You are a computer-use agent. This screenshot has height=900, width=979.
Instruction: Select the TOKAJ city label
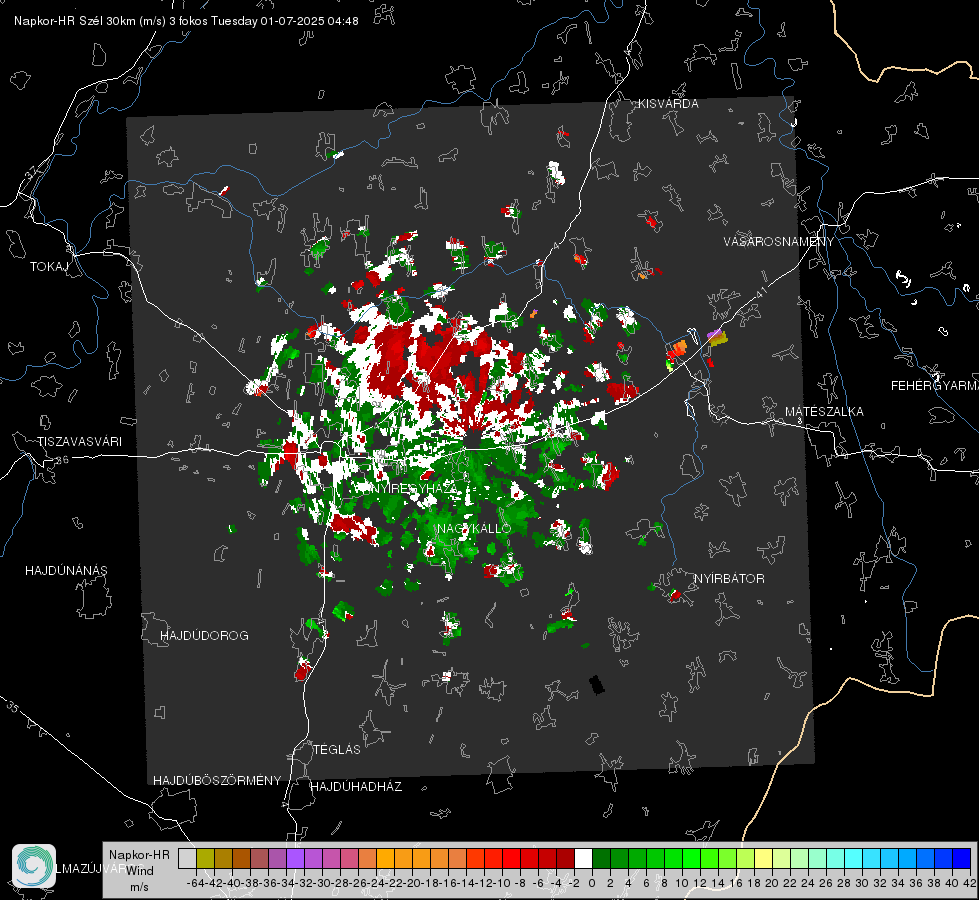point(49,267)
